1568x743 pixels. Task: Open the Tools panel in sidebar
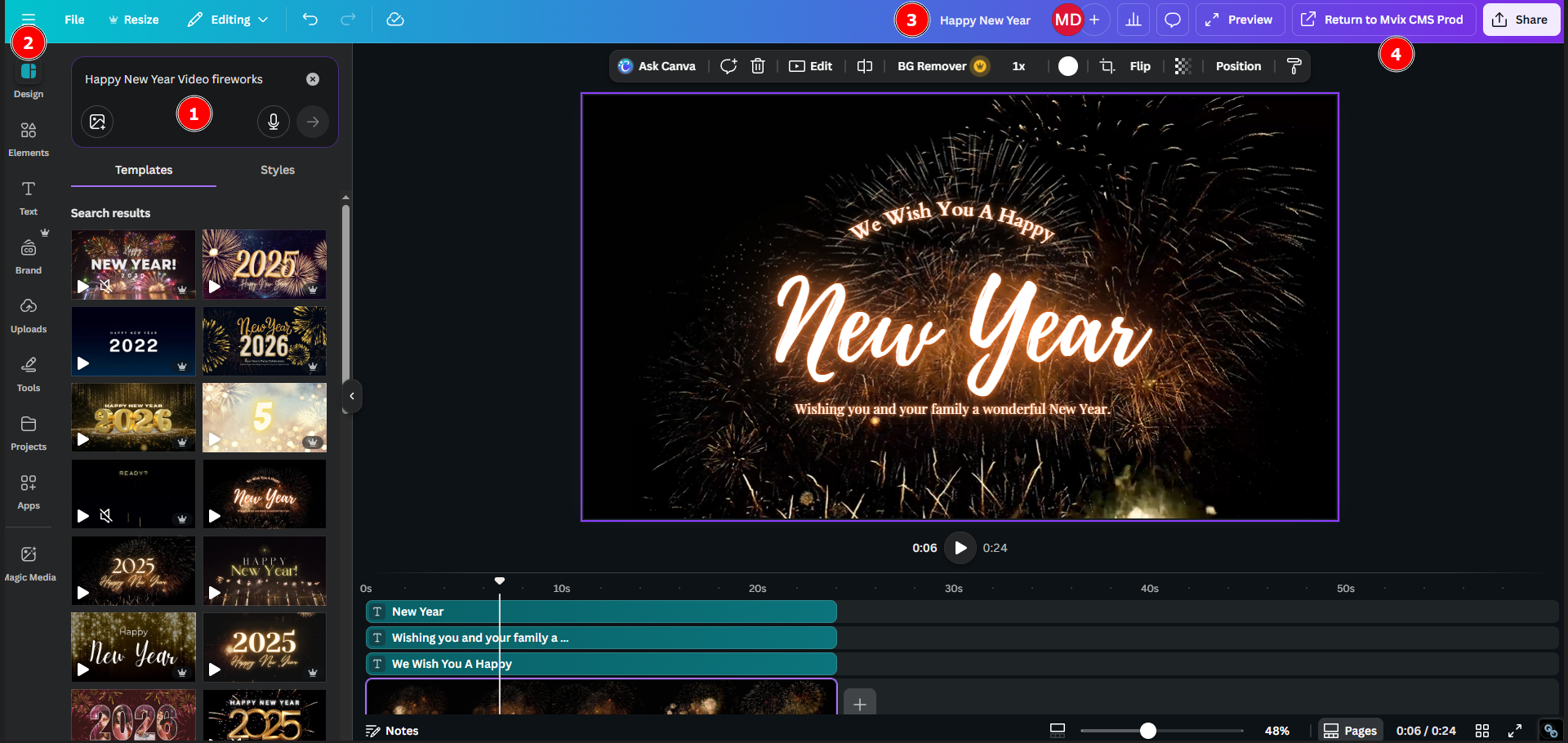point(29,374)
